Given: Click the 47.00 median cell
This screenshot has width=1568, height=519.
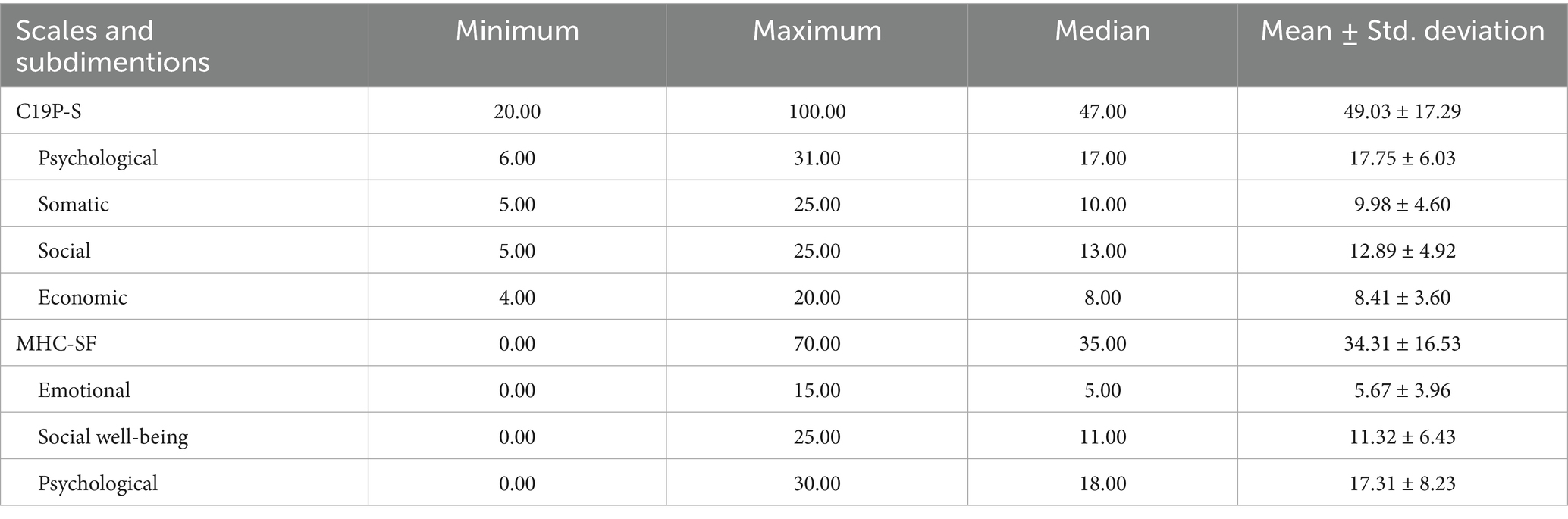Looking at the screenshot, I should click(1102, 111).
